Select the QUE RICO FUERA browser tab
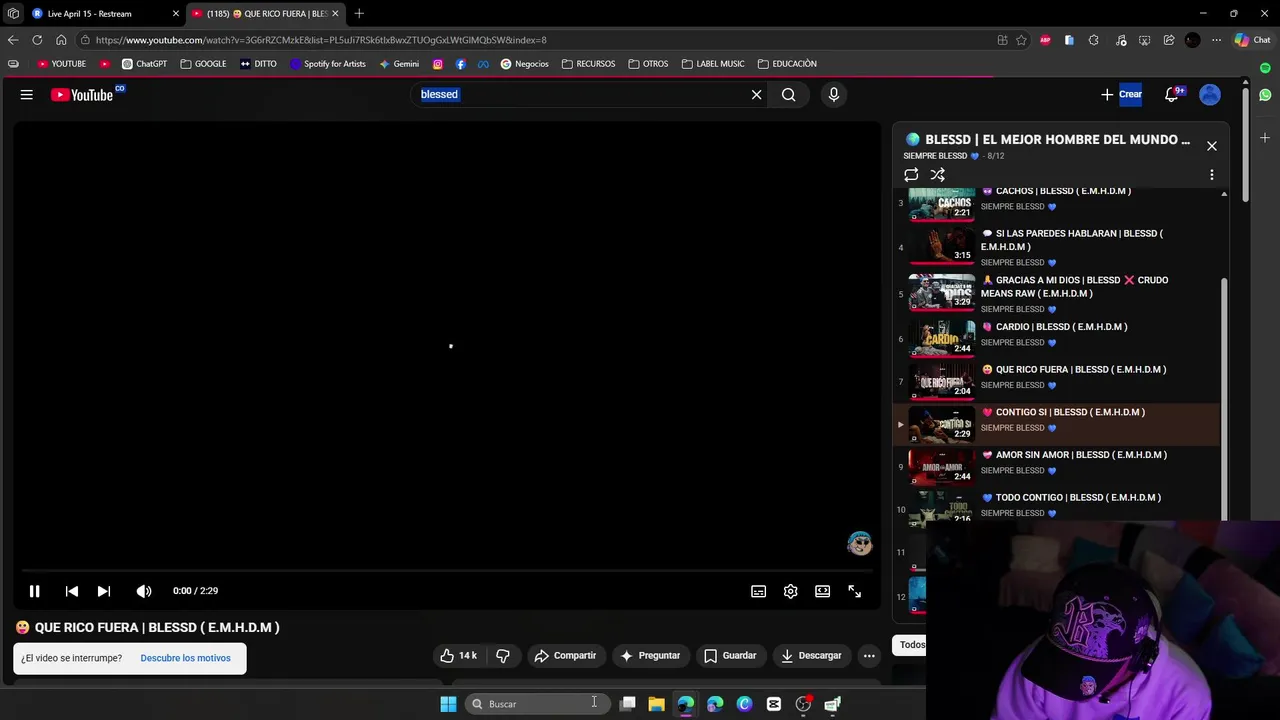The image size is (1280, 720). point(266,13)
